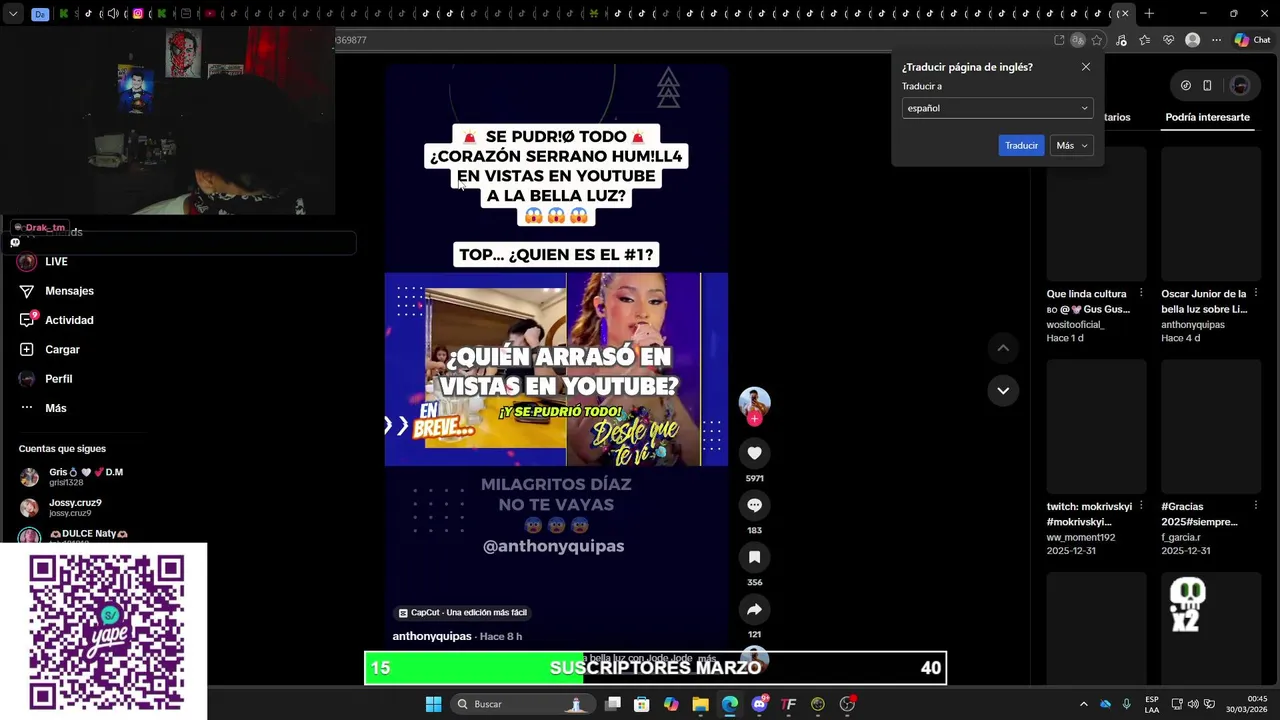1280x720 pixels.
Task: Open Perfil in the sidebar
Action: [x=45, y=379]
